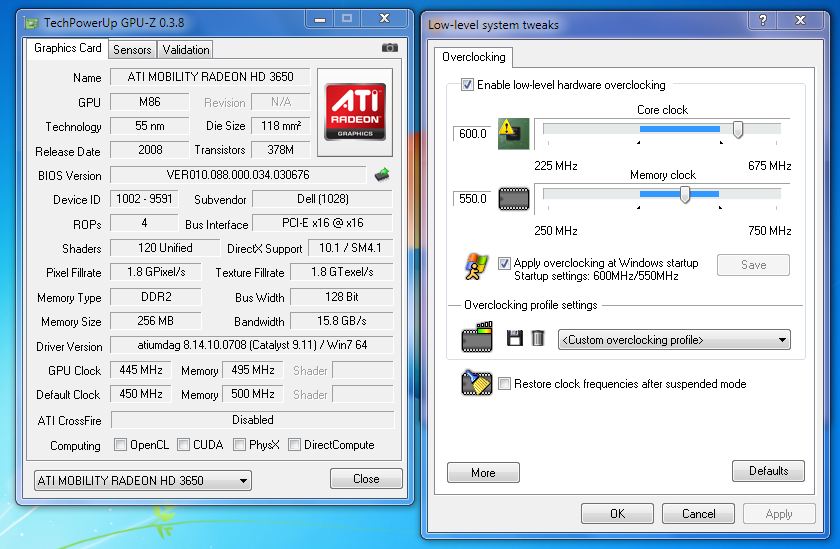Click the core clock warning chip icon
This screenshot has height=549, width=840.
(x=513, y=134)
